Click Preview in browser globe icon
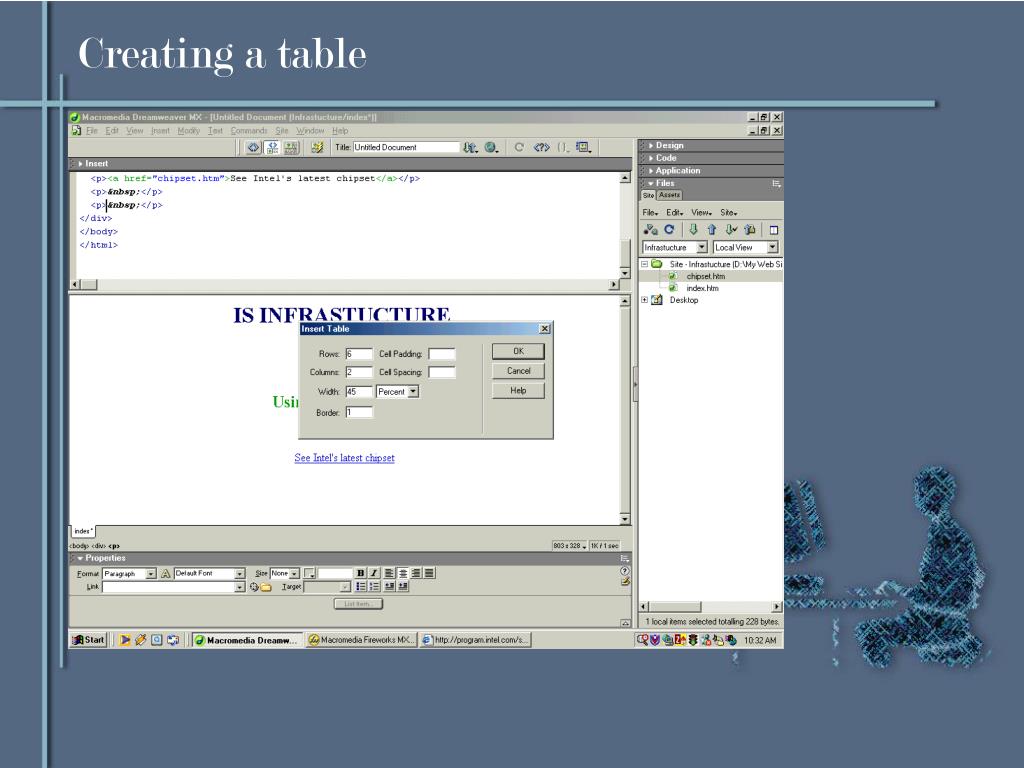Screen dimensions: 1024x768 tap(492, 148)
